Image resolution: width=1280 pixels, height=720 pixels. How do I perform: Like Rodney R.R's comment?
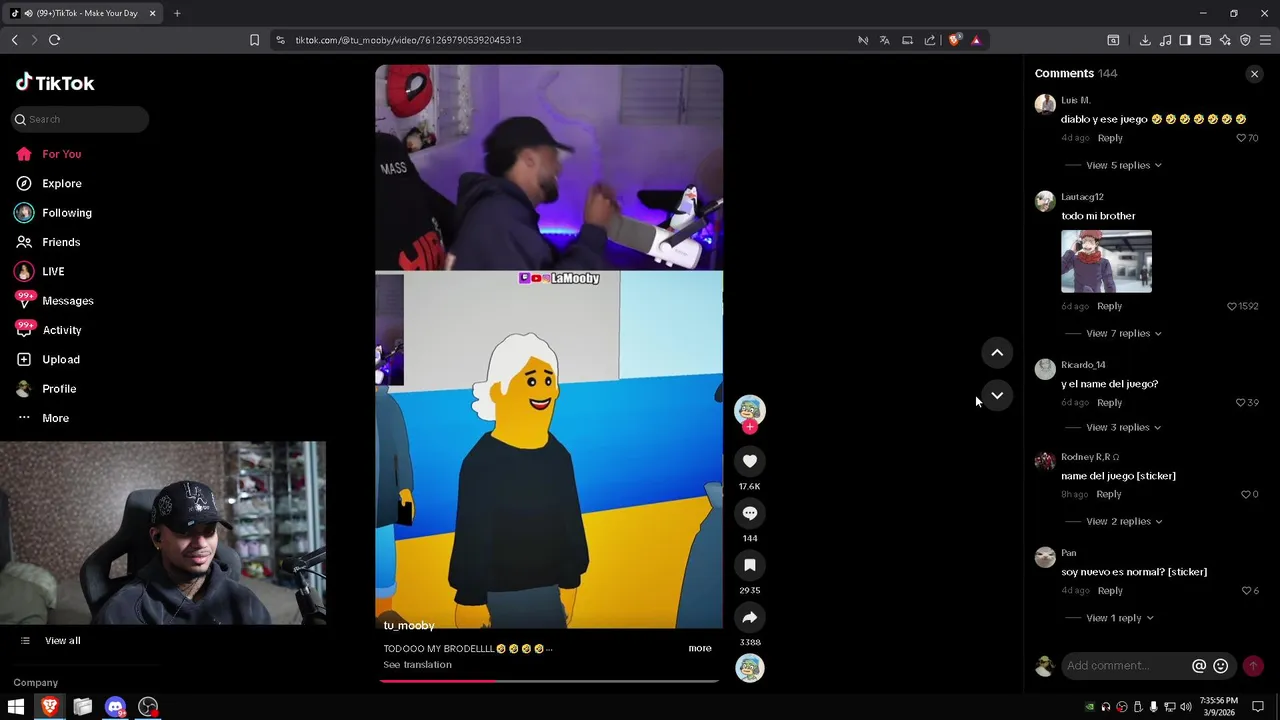click(1245, 494)
